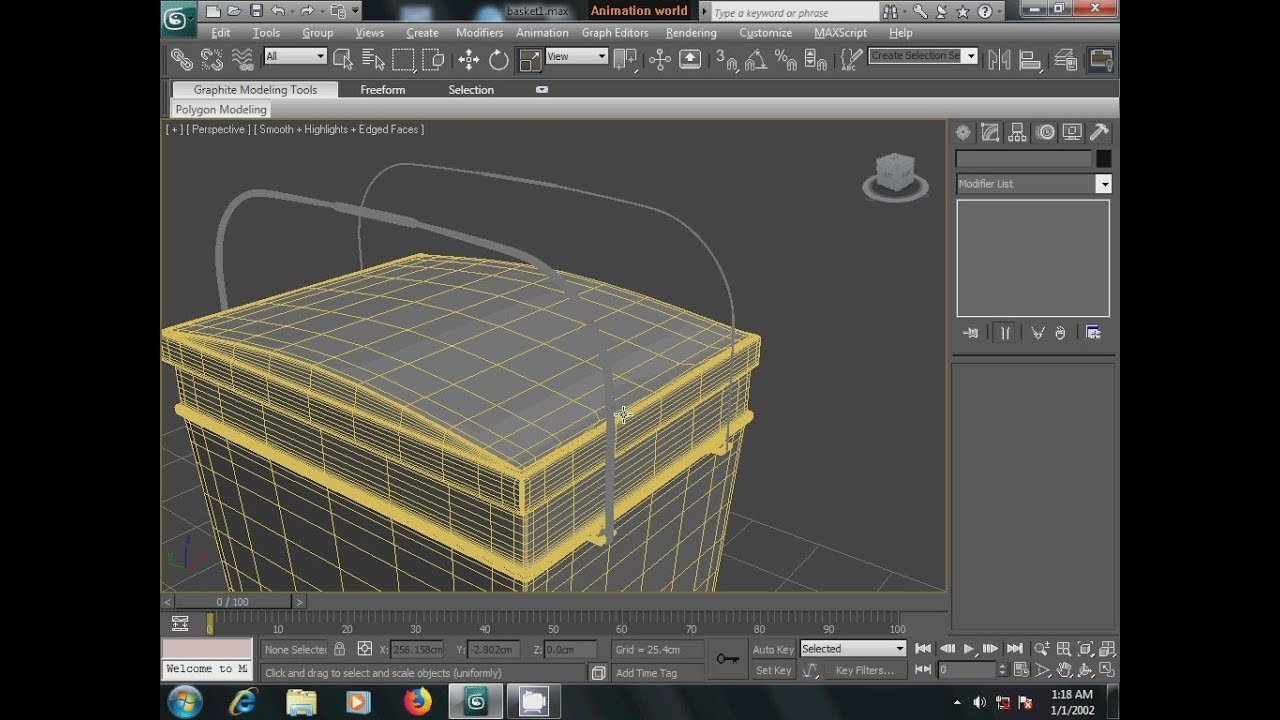Viewport: 1280px width, 720px height.
Task: Click the ViewCube in the viewport
Action: pos(895,177)
